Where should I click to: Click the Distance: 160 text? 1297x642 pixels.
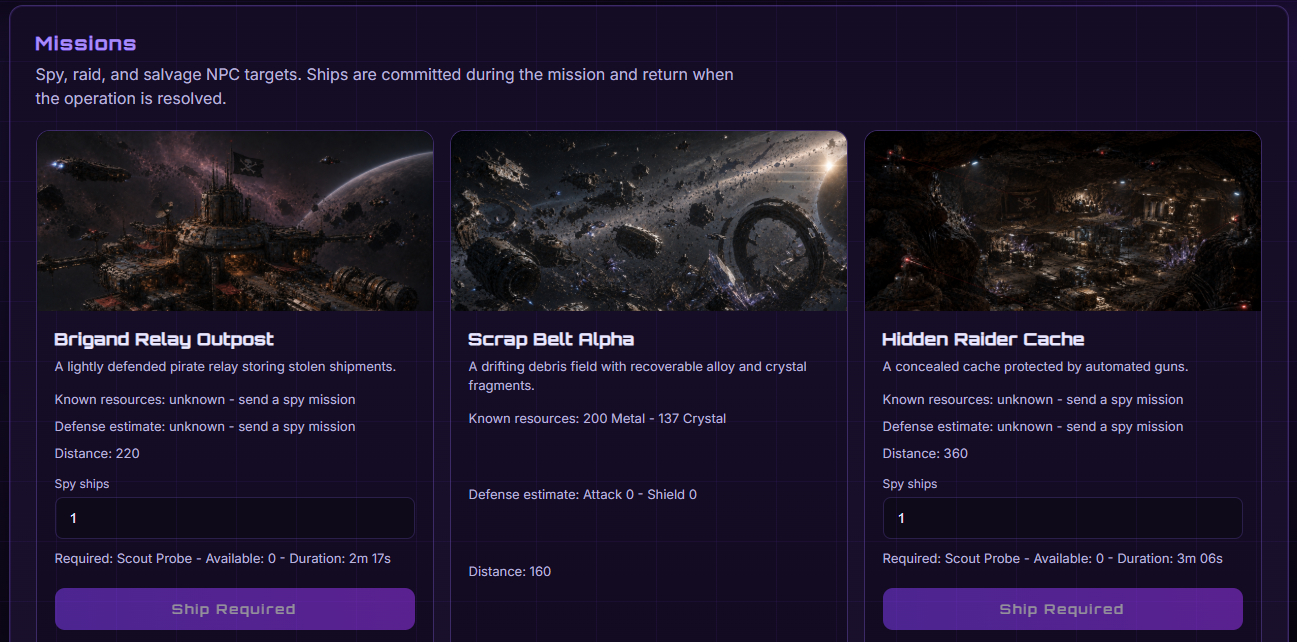pos(510,571)
